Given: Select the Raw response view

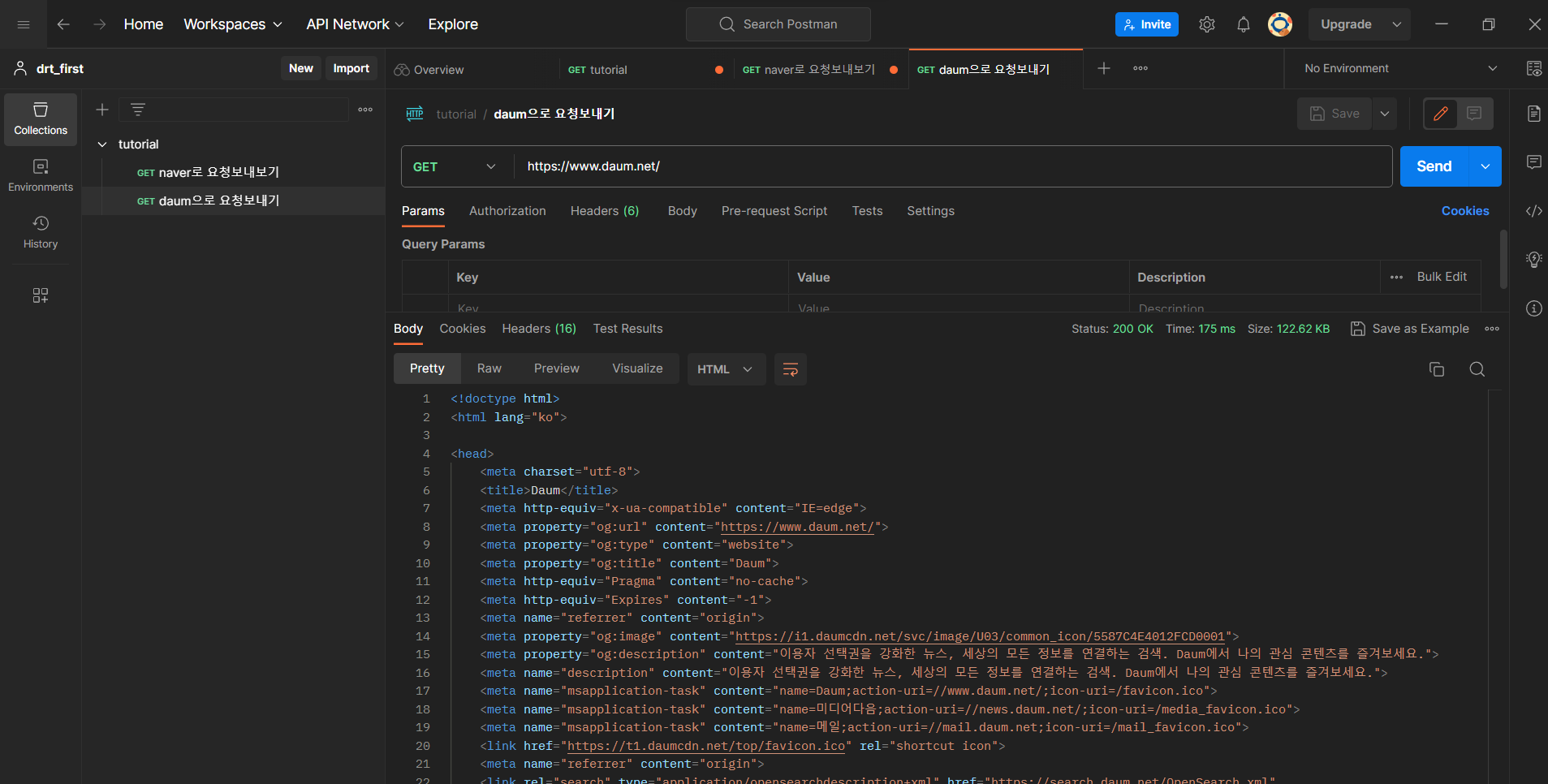Looking at the screenshot, I should [489, 368].
